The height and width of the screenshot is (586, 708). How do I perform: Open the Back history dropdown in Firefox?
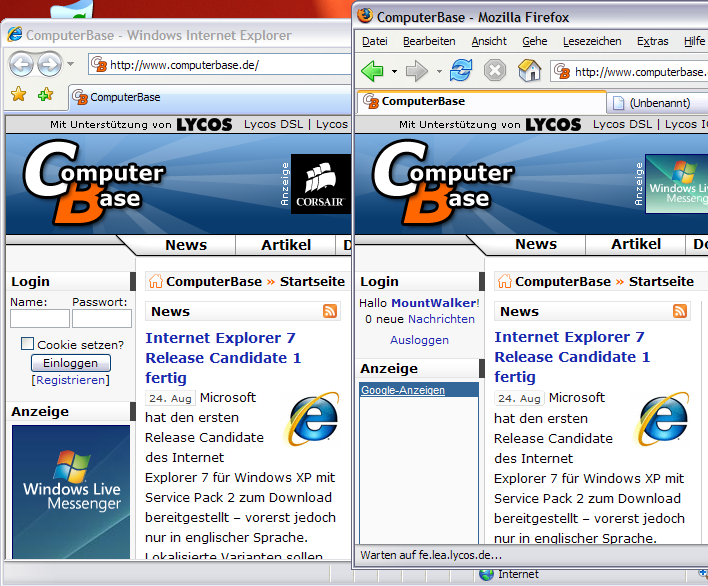pos(394,71)
